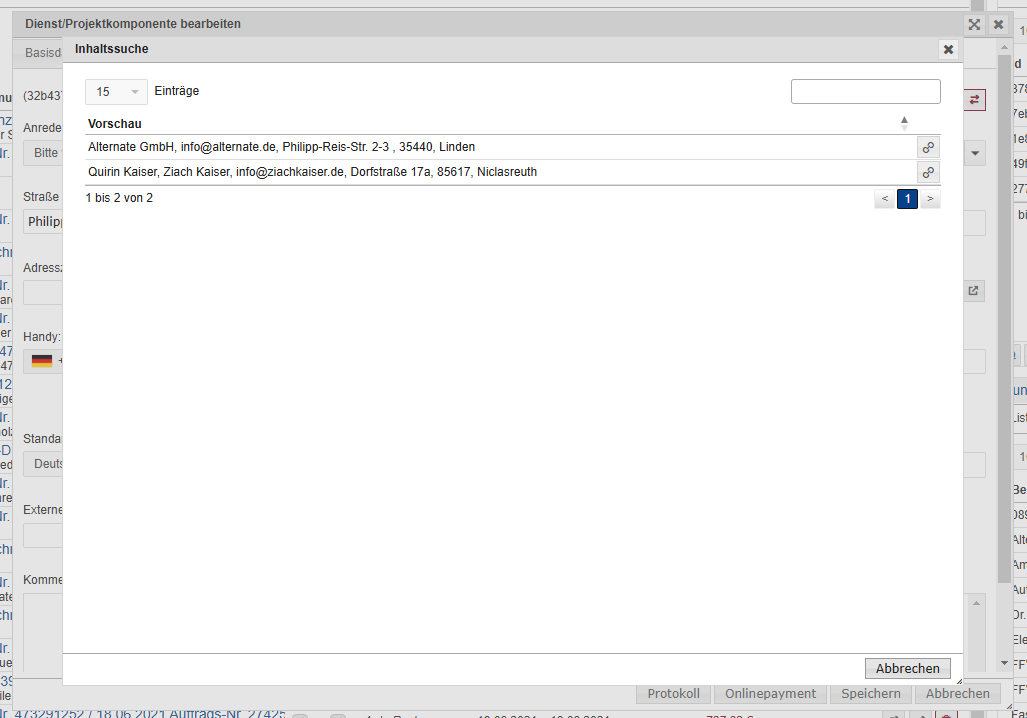Click the Onlinepayment button
Screen dimensions: 1027x718
[770, 694]
